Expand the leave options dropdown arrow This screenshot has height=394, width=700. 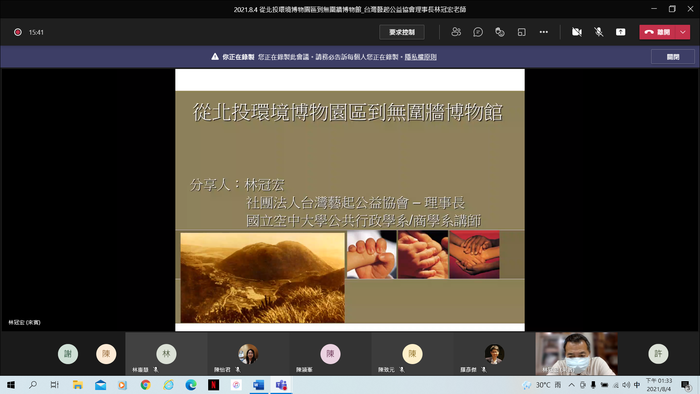click(683, 32)
